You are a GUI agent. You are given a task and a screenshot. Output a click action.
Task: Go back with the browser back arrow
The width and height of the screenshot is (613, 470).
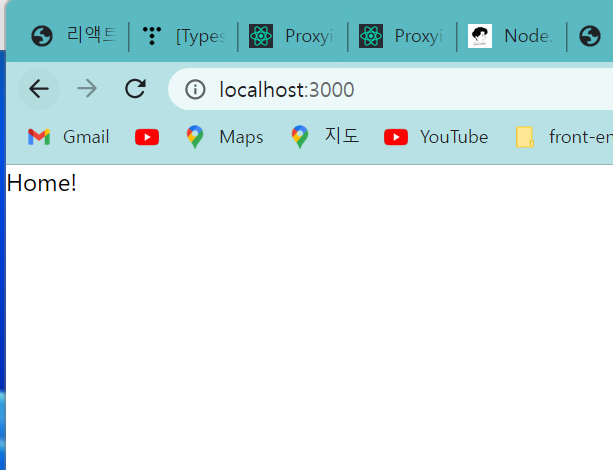(x=39, y=89)
